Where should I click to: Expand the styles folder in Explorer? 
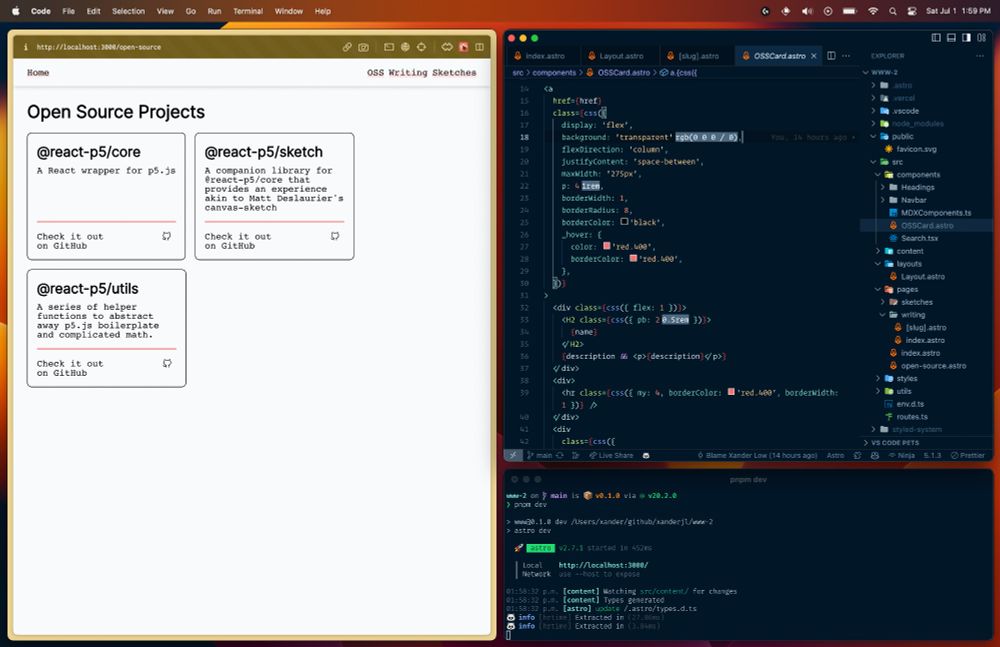coord(906,379)
